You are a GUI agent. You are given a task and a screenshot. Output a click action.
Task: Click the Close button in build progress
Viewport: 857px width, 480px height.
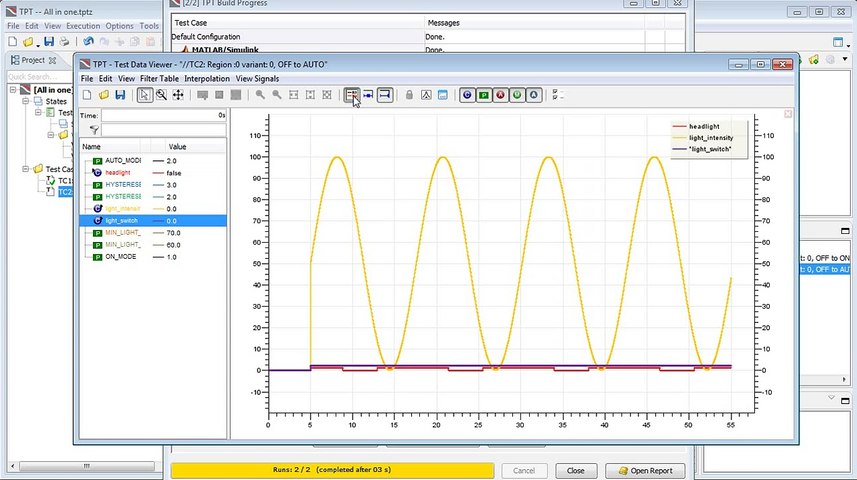click(575, 470)
